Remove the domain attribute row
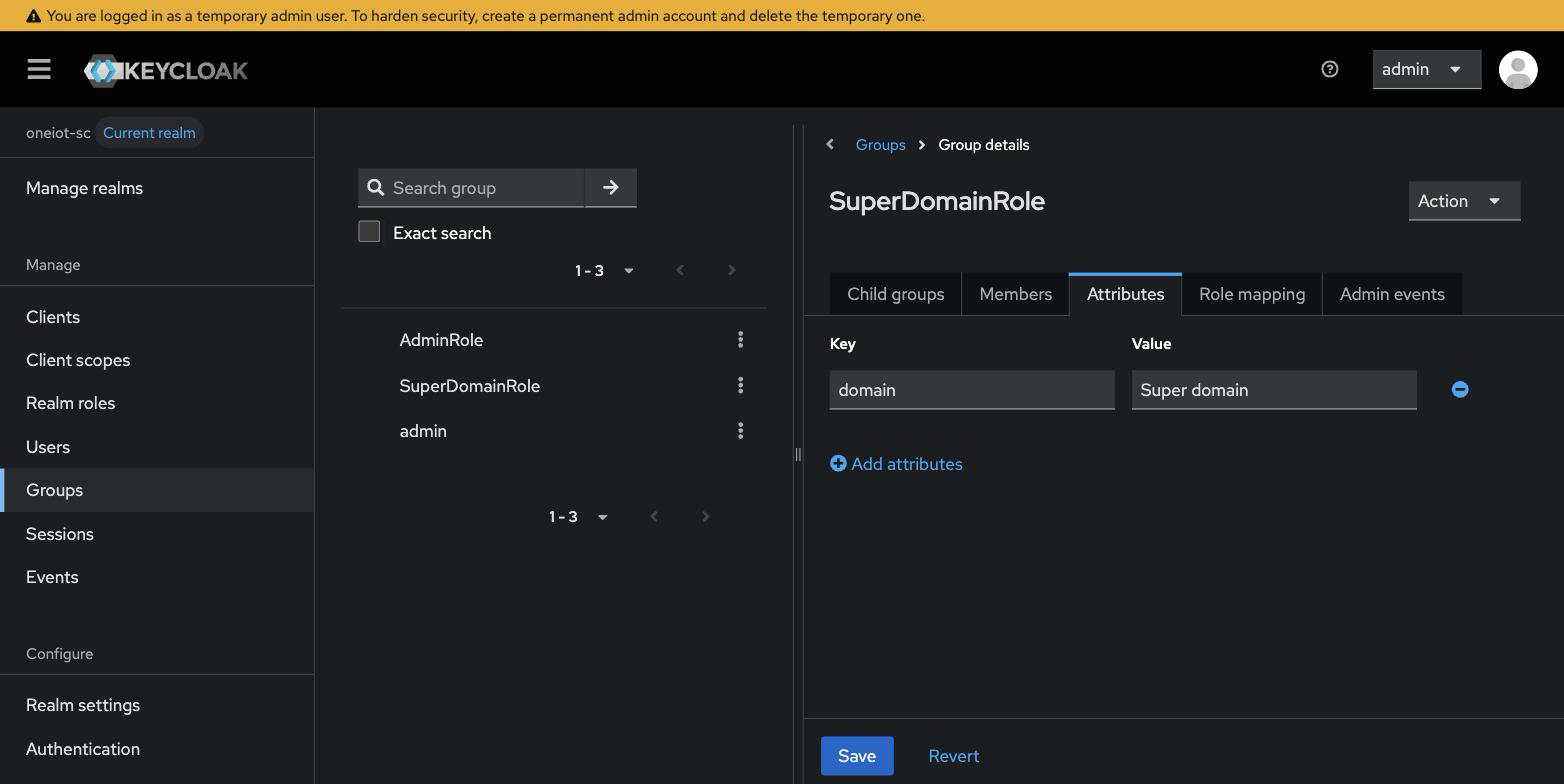Viewport: 1564px width, 784px height. pos(1460,390)
